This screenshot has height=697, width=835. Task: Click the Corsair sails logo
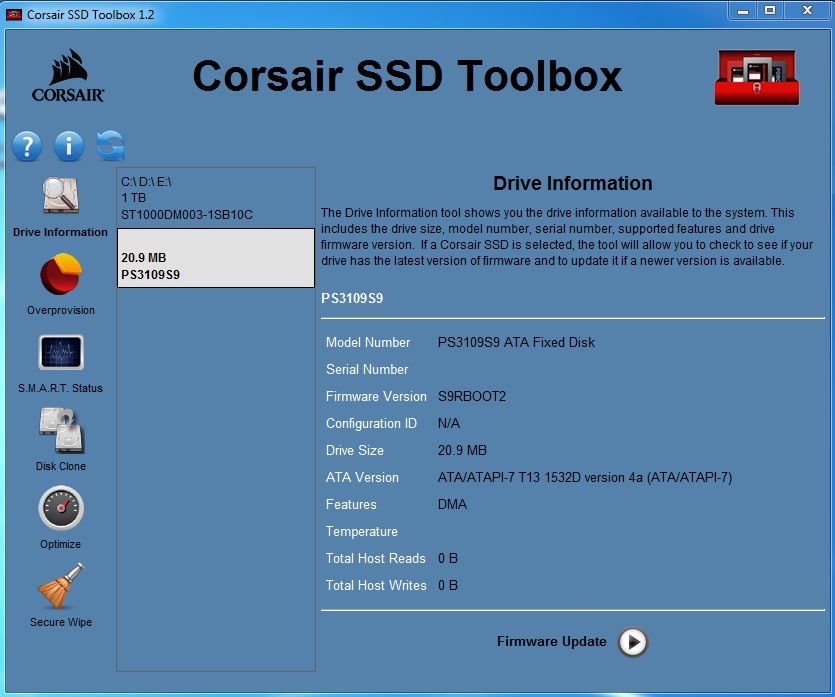(68, 75)
